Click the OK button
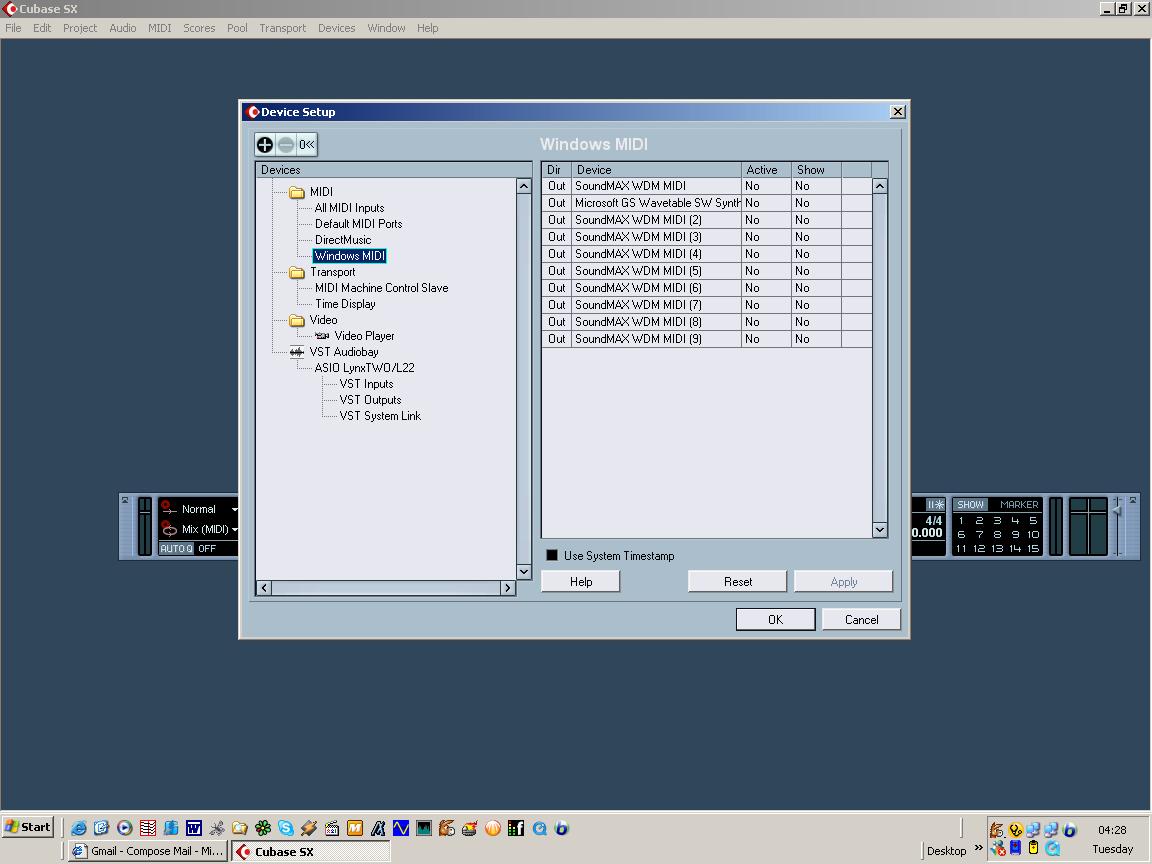This screenshot has height=864, width=1152. click(x=775, y=620)
